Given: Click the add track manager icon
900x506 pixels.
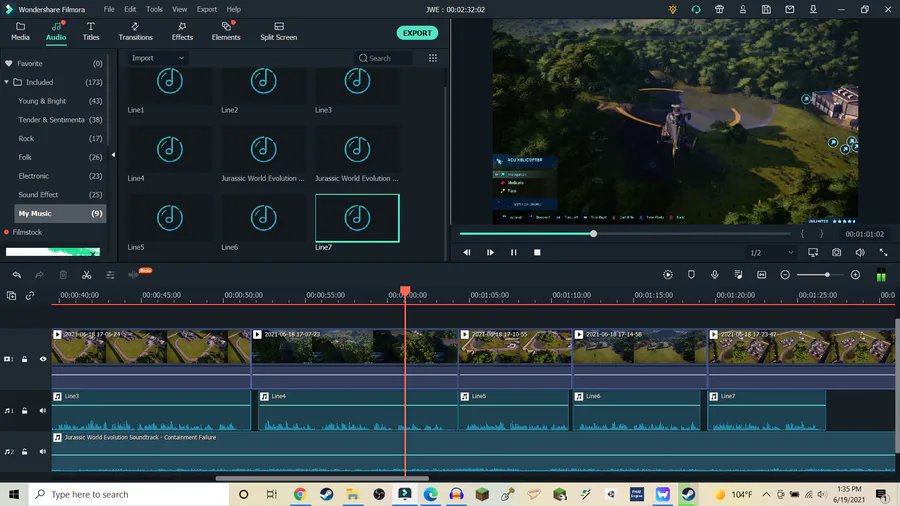Looking at the screenshot, I should (x=11, y=295).
